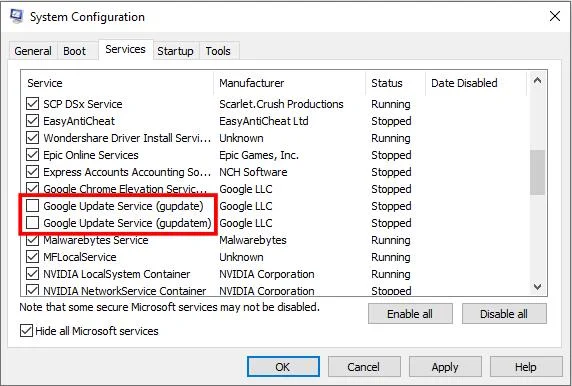Screen dimensions: 572x386
Task: Click the scroll down arrow in services list
Action: click(537, 287)
